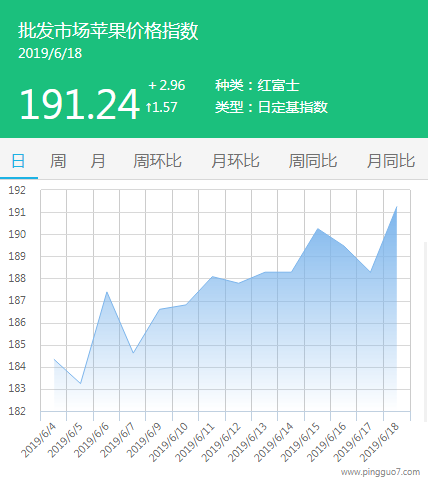Click the 2019/6/4 x-axis label
Screen dimensions: 428x484
(x=38, y=440)
